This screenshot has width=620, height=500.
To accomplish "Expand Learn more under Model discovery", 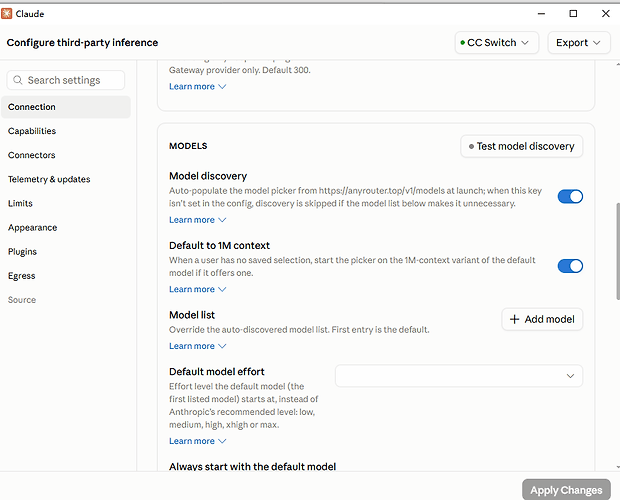I will 197,220.
